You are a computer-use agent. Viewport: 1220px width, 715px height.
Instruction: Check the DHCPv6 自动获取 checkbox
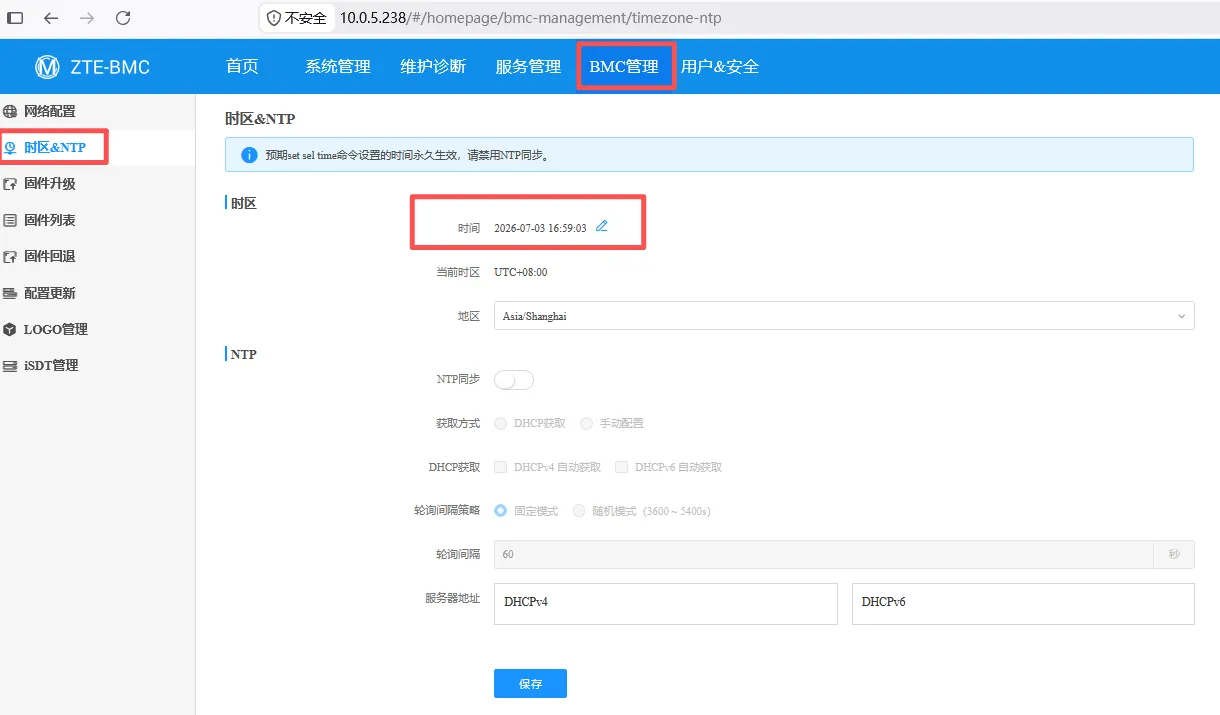pyautogui.click(x=621, y=467)
